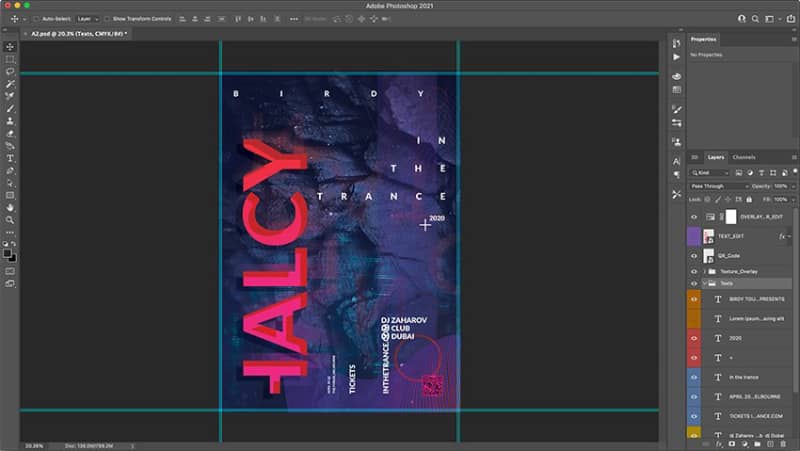Image resolution: width=800 pixels, height=451 pixels.
Task: Select the Zoom tool
Action: tap(10, 220)
